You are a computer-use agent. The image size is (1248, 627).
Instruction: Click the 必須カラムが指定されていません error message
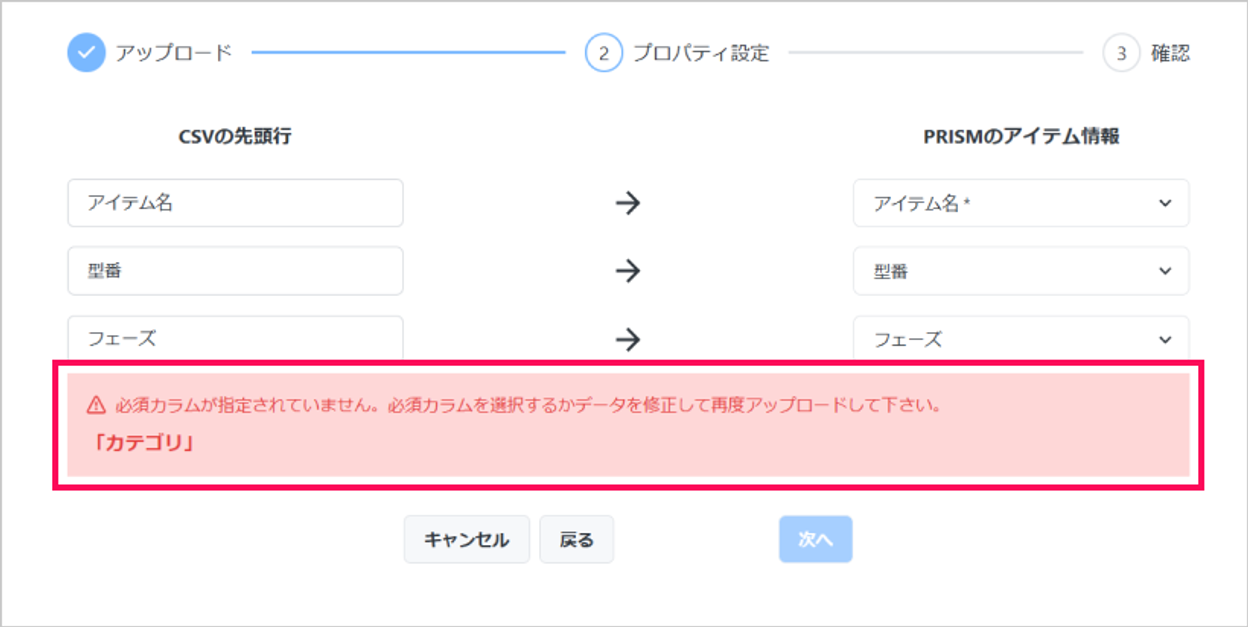pos(531,405)
